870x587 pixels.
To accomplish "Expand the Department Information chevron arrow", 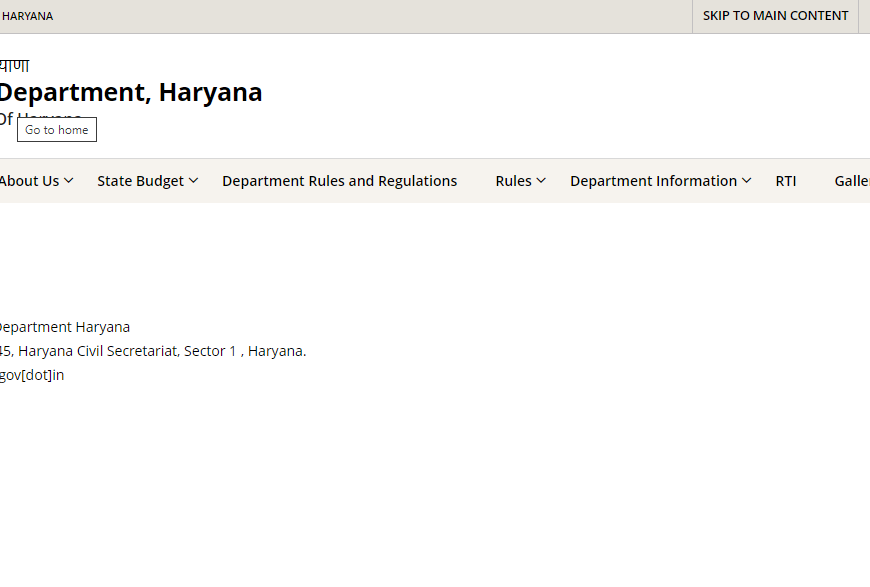I will [x=746, y=181].
